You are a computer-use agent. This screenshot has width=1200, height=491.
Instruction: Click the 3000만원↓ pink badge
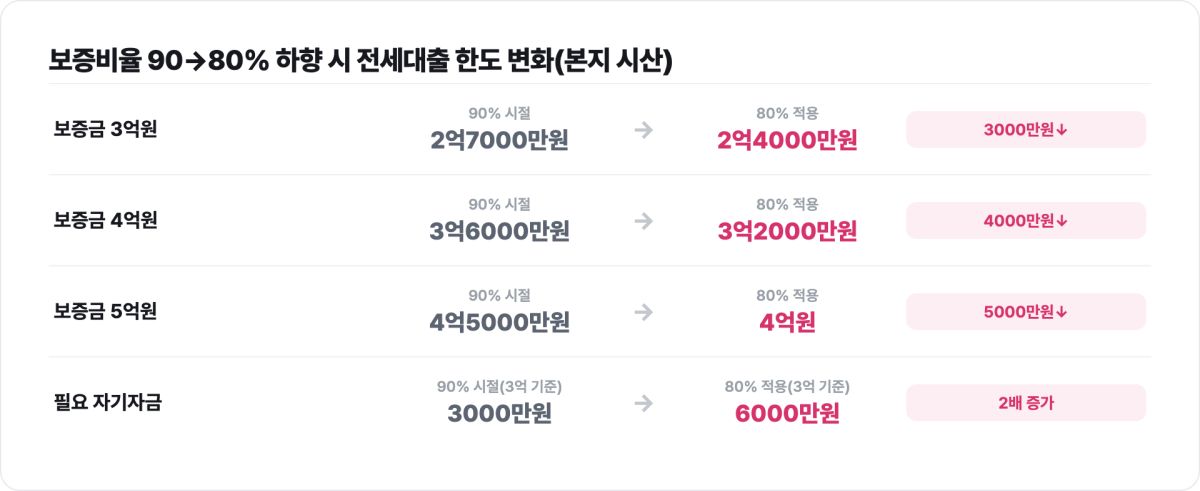tap(1026, 130)
